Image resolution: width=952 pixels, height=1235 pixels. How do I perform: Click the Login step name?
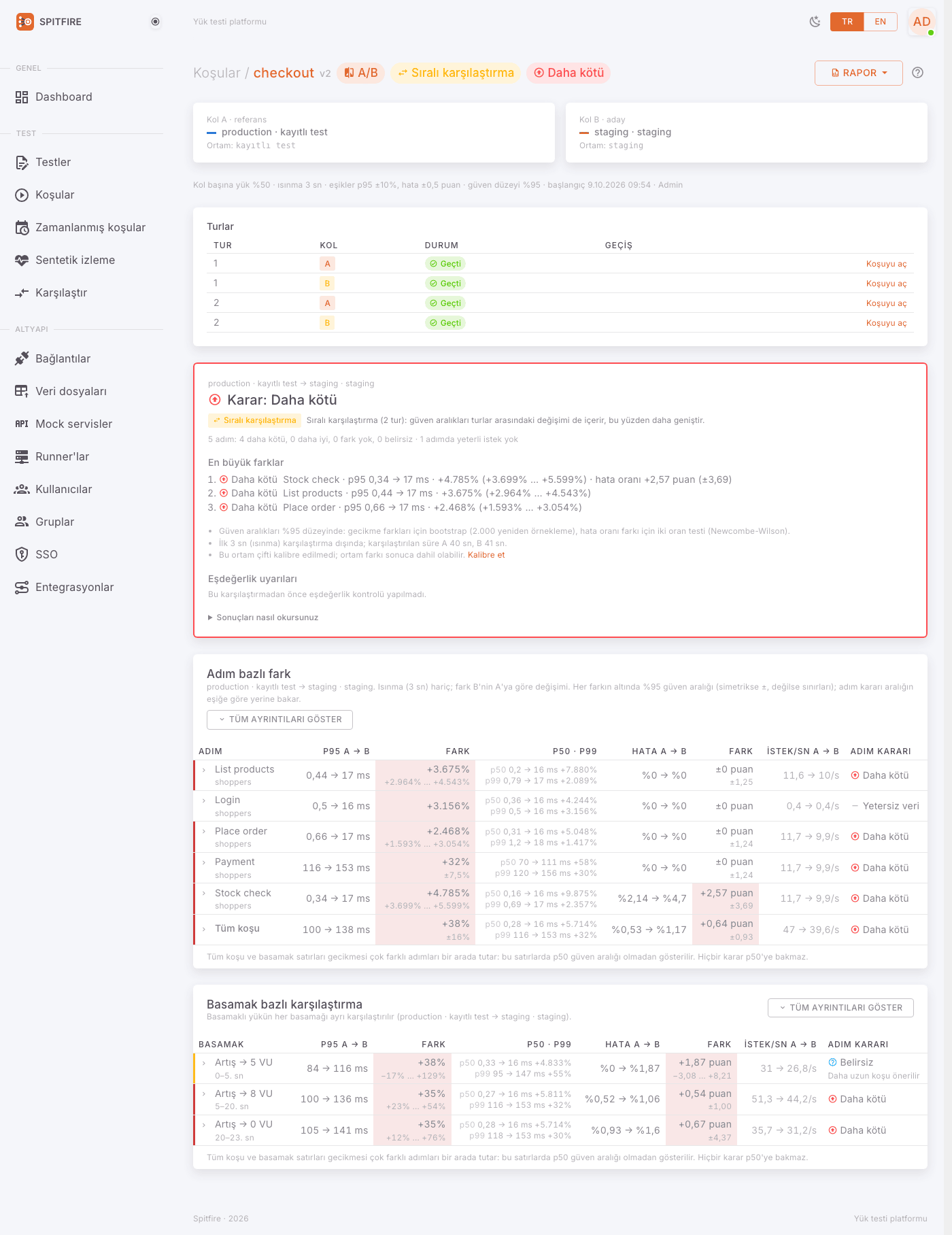pyautogui.click(x=228, y=800)
